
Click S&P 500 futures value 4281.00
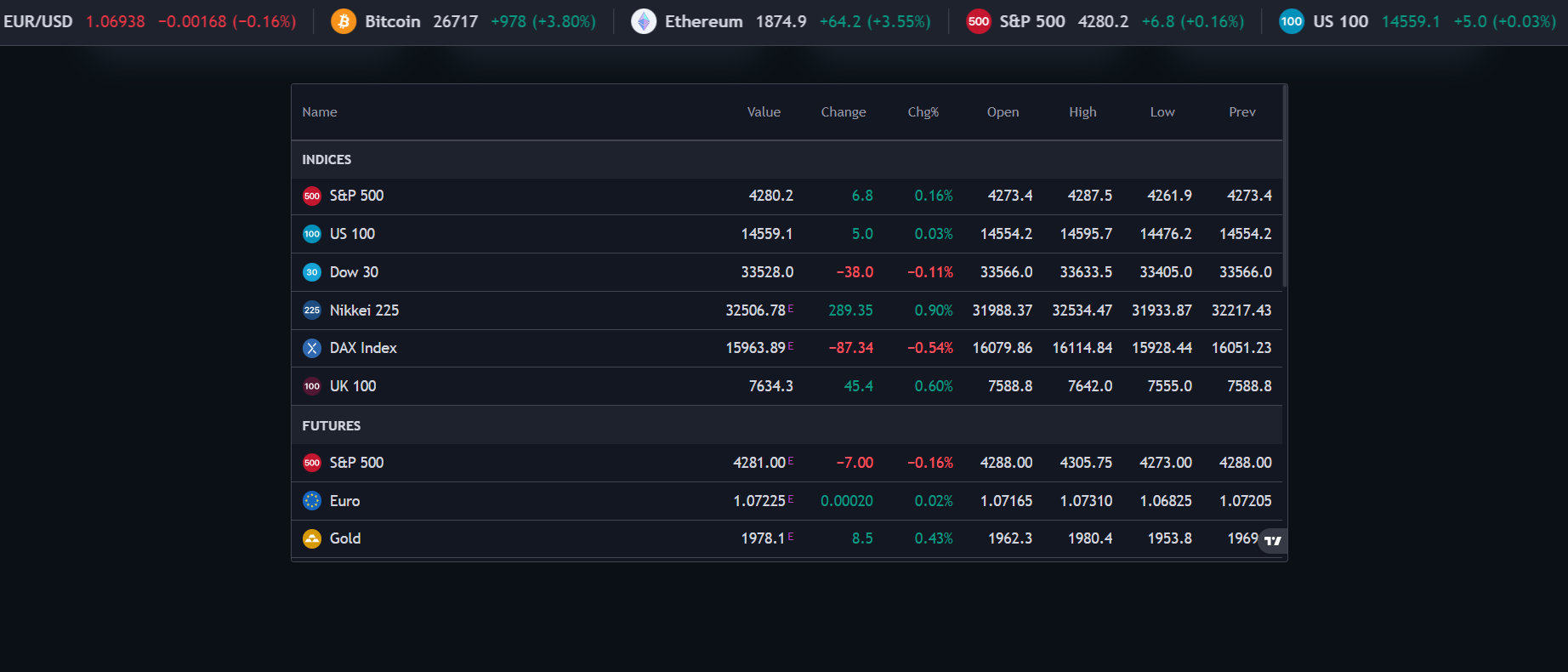coord(759,463)
